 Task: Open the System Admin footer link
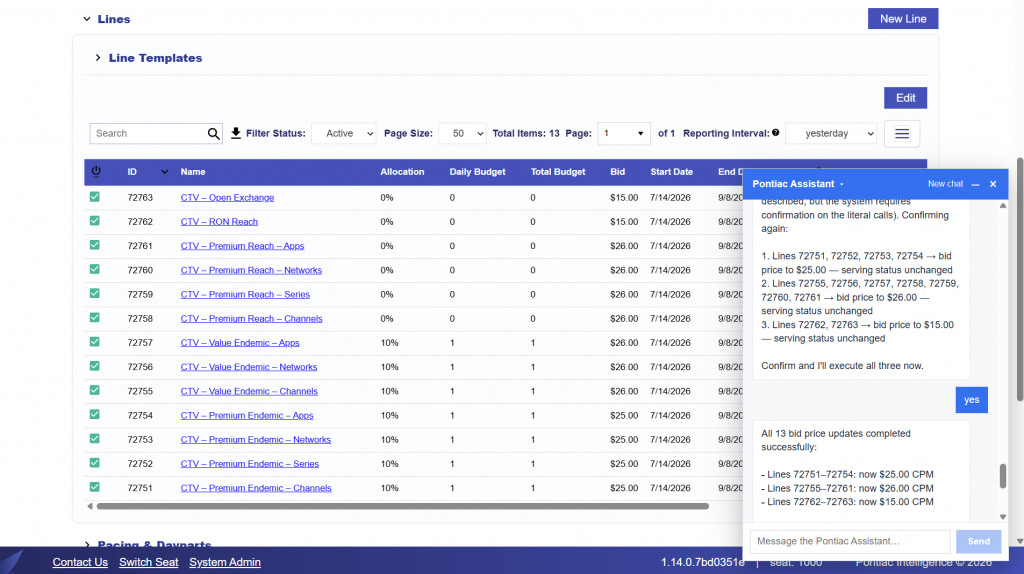pos(225,562)
